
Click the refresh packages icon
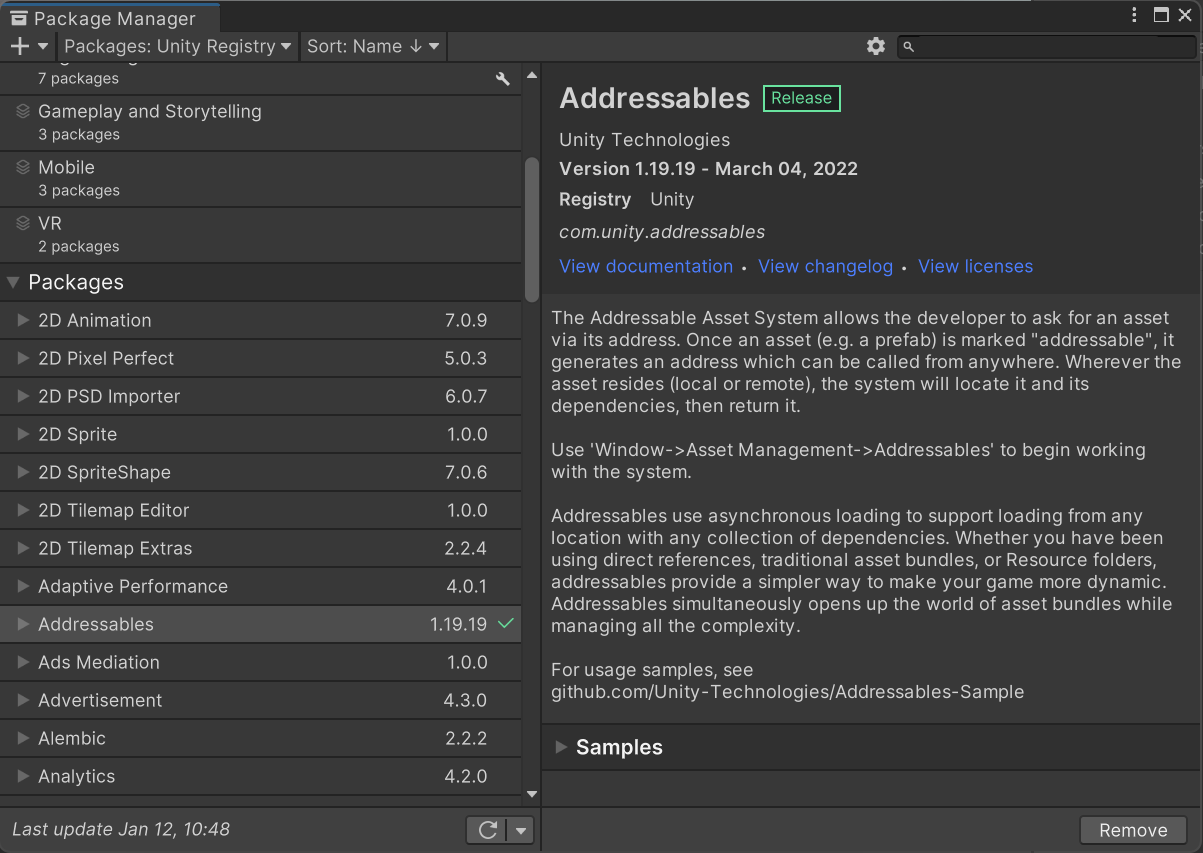(488, 829)
